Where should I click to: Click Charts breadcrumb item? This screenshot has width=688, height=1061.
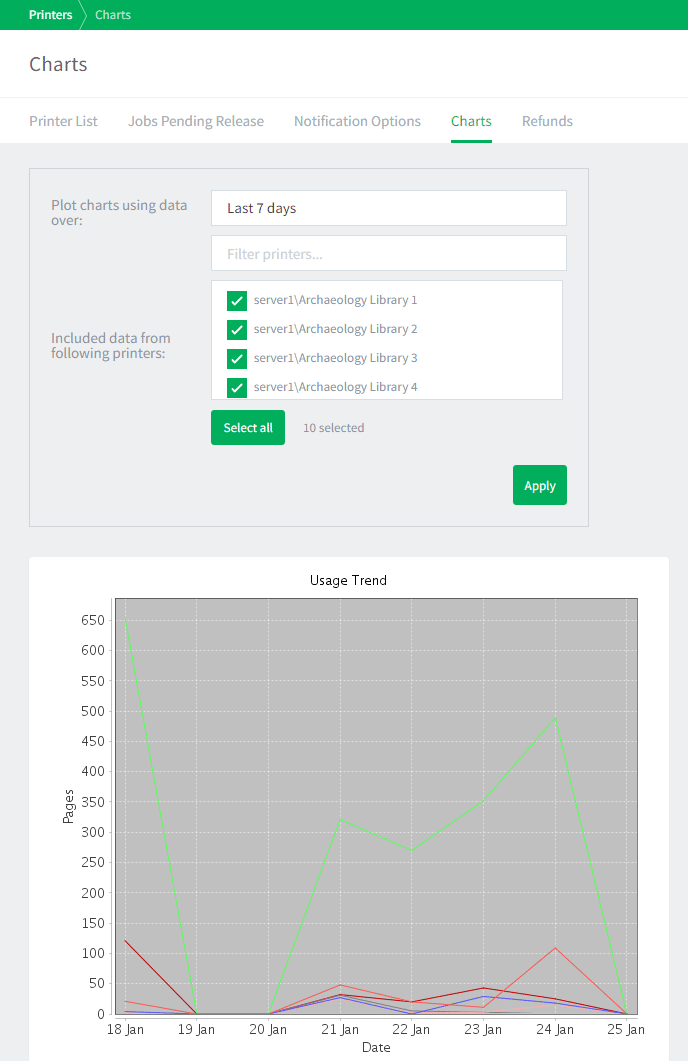pos(113,15)
